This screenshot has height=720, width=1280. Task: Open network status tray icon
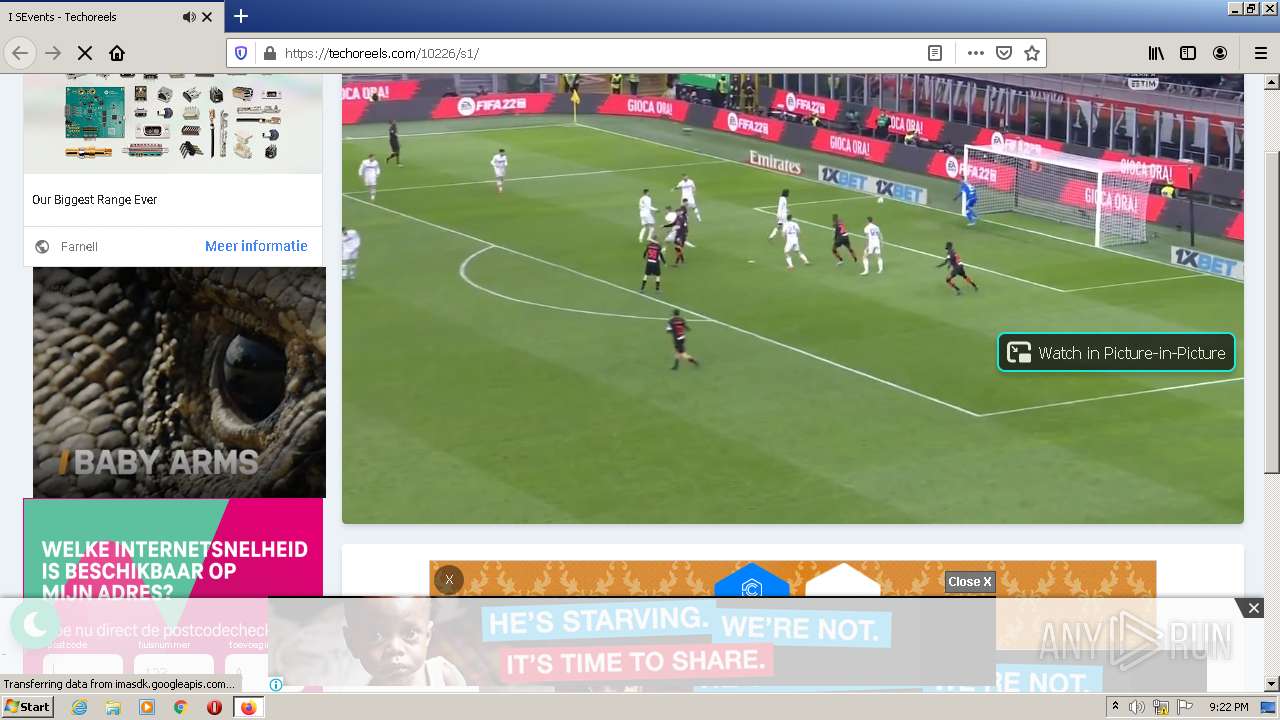pos(1161,707)
